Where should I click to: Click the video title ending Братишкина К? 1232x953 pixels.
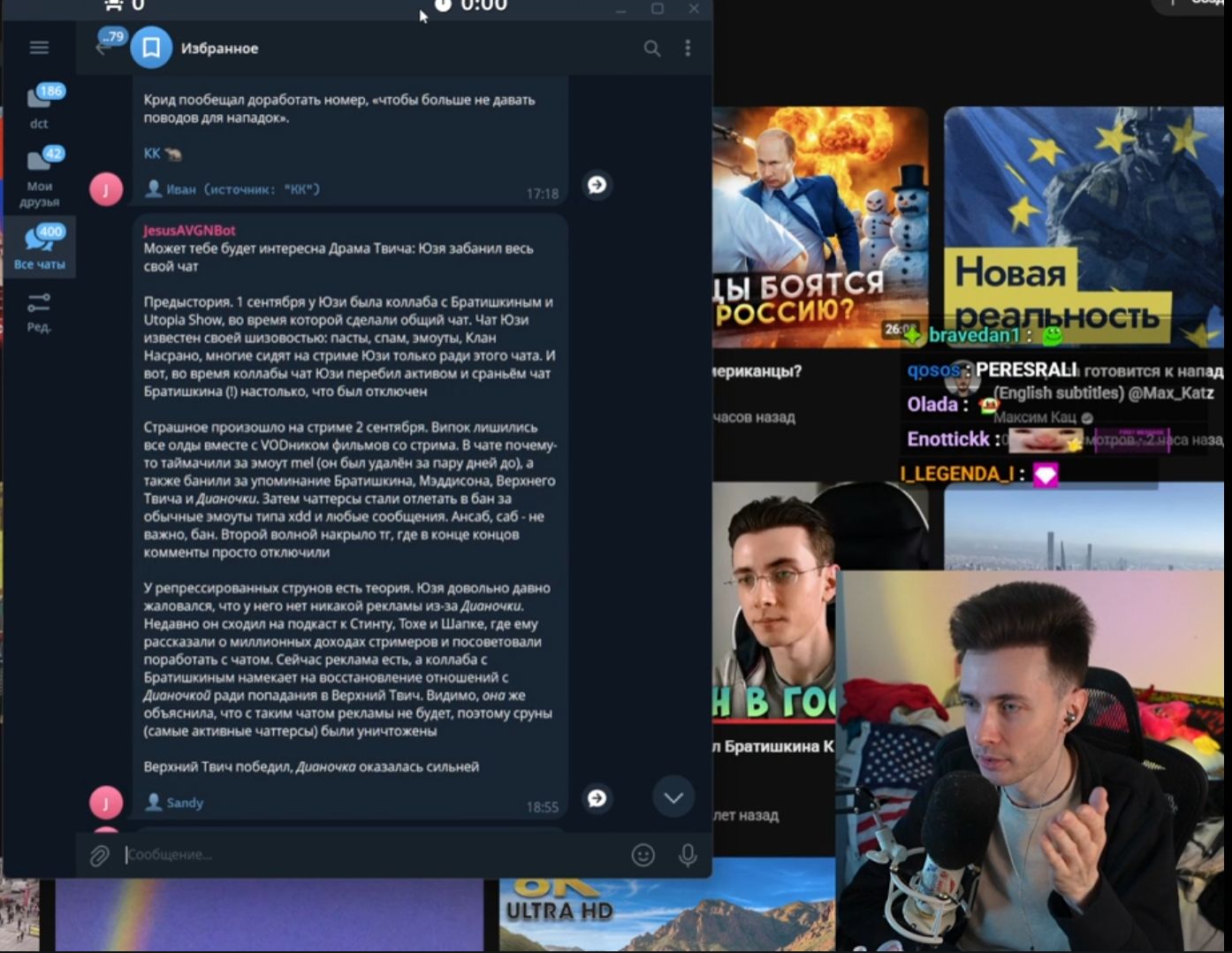point(773,746)
